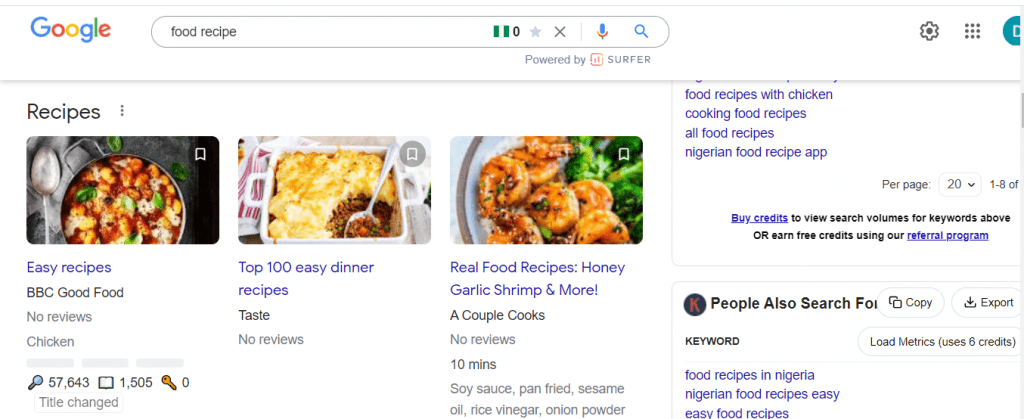Screen dimensions: 1024x419
Task: Click the K logo of People Also Search For
Action: pyautogui.click(x=695, y=304)
